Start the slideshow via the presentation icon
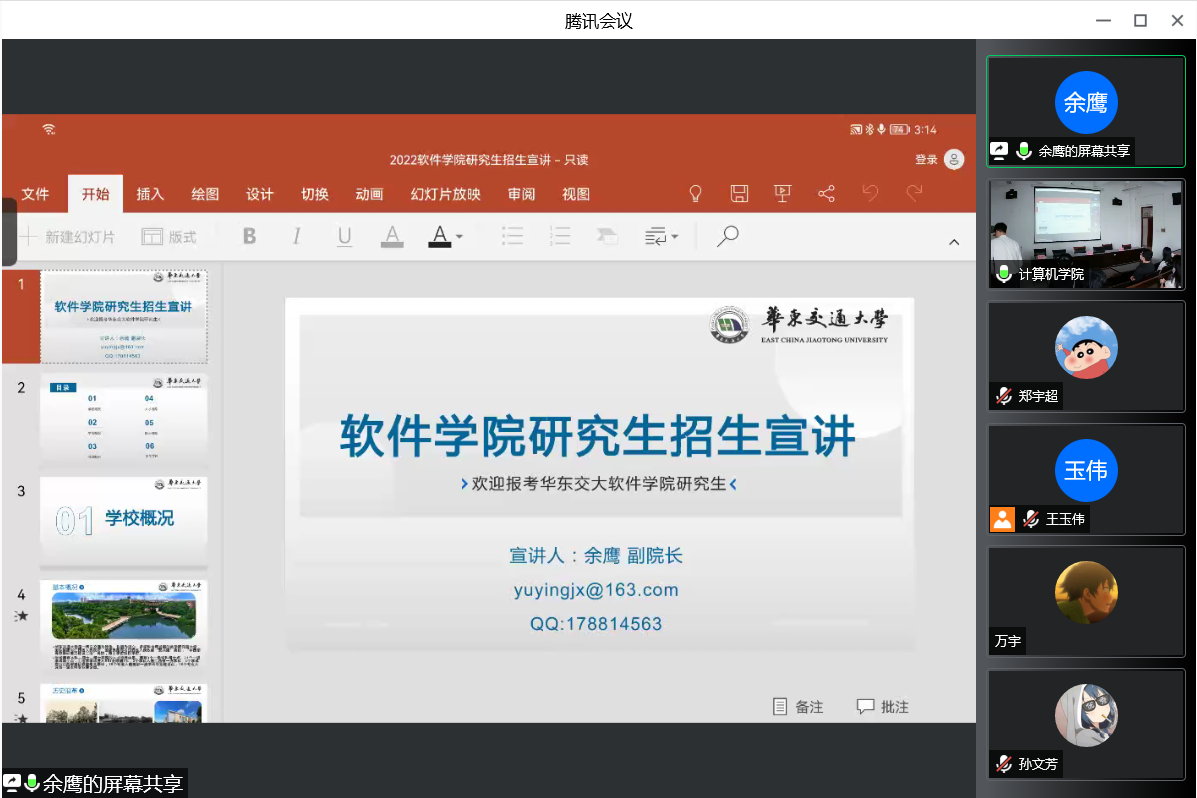The image size is (1197, 798). tap(782, 194)
